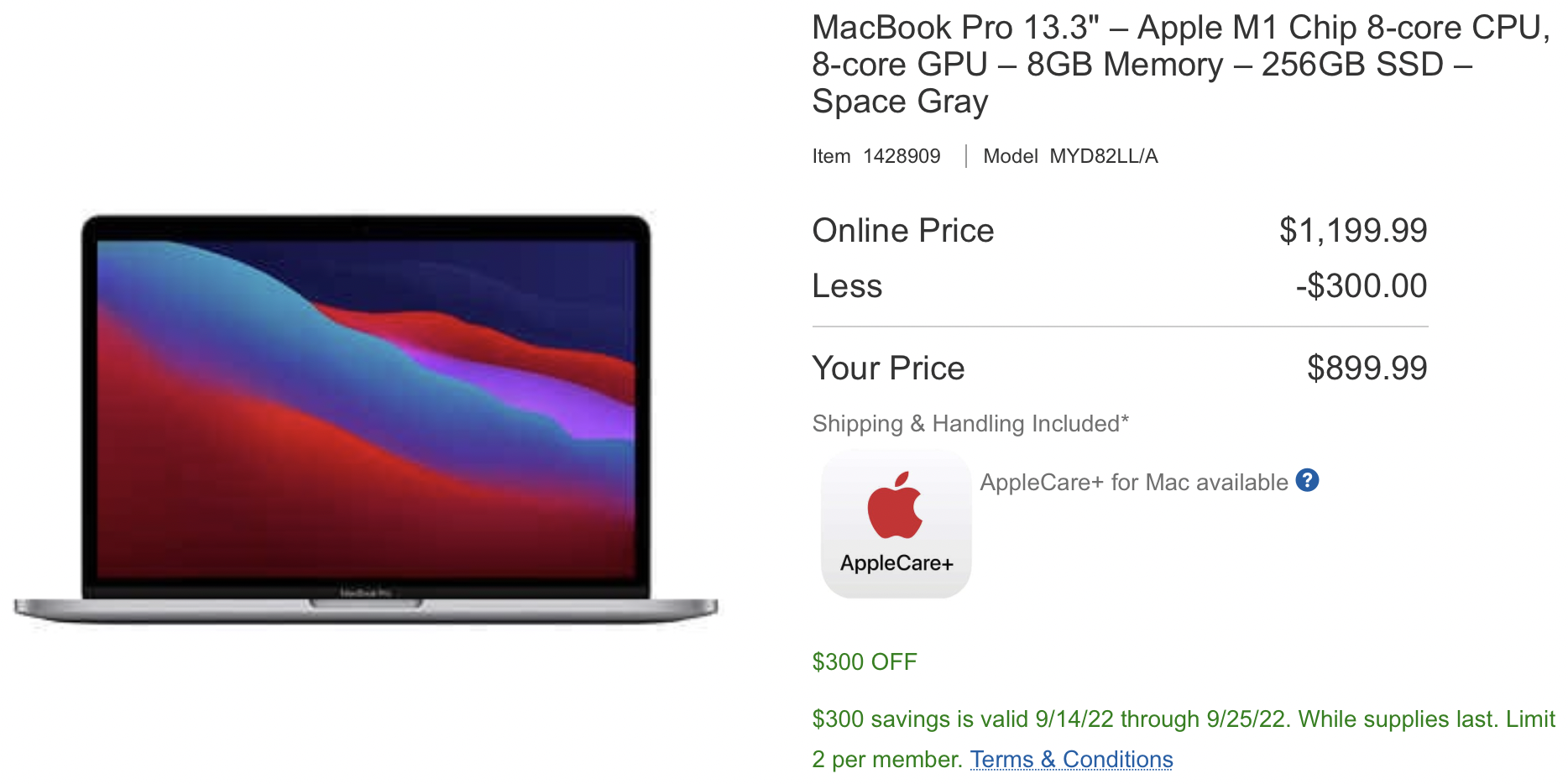
Task: Click the $899.99 final price
Action: 1367,368
